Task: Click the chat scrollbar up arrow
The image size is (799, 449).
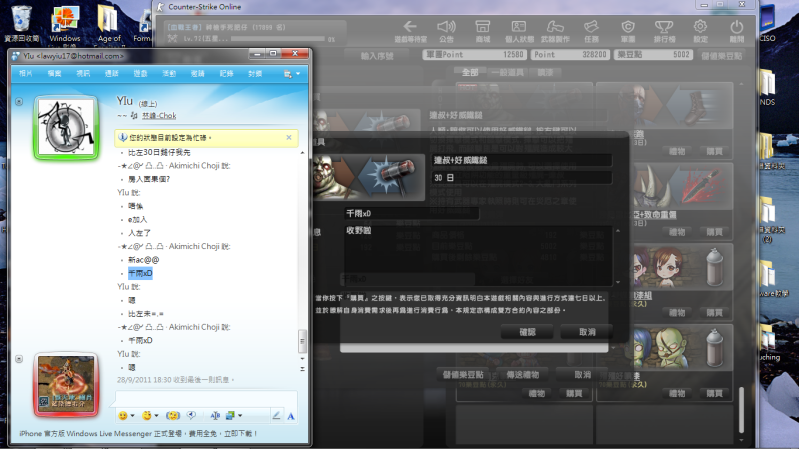Action: point(302,152)
